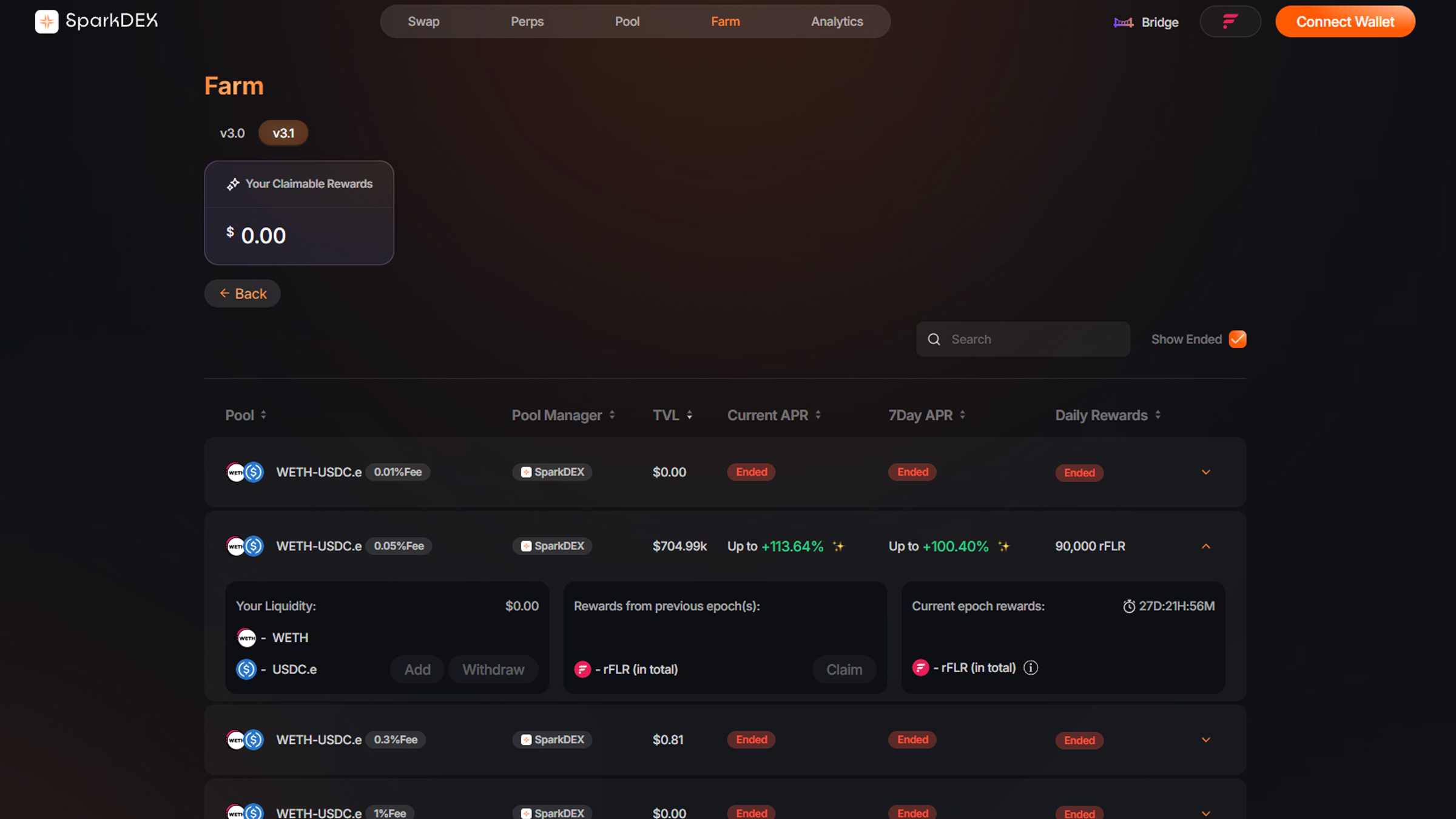Select the v3.1 version toggle
Image resolution: width=1456 pixels, height=819 pixels.
283,133
